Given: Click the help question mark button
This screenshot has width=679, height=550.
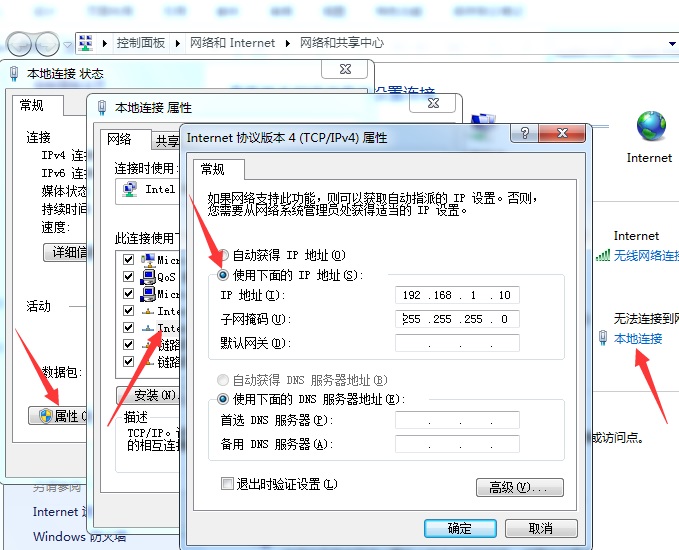Looking at the screenshot, I should coord(523,133).
